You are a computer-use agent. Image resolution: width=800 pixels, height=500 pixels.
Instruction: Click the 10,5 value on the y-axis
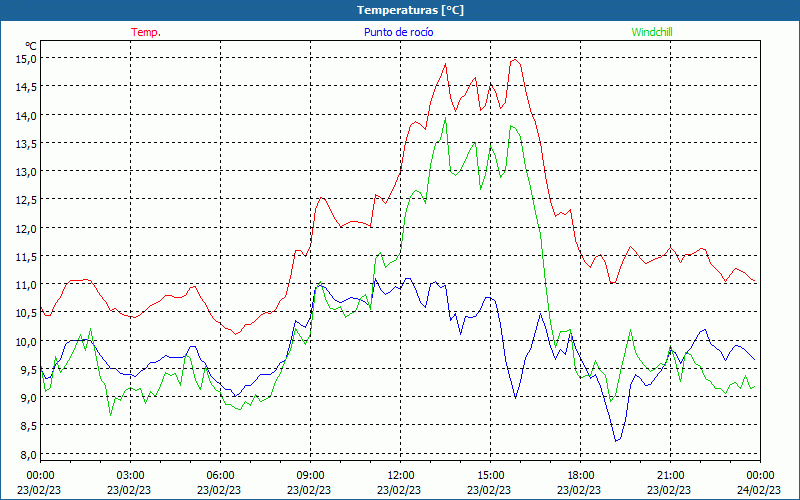27,313
